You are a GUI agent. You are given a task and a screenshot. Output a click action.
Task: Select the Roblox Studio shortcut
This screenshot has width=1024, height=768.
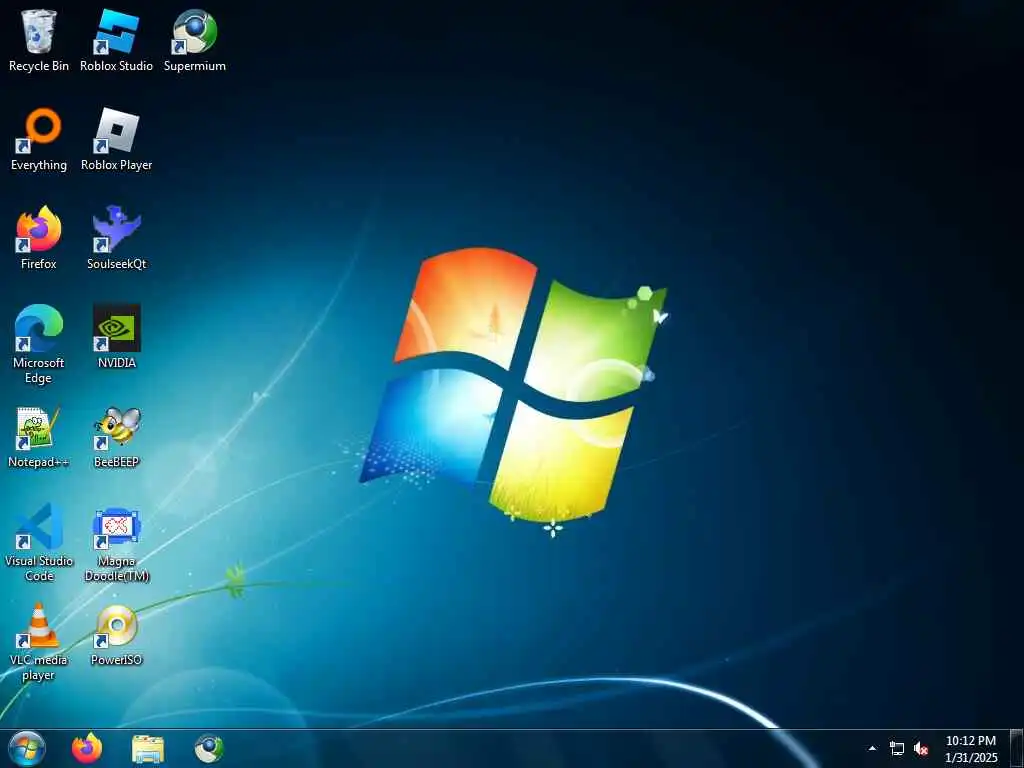116,40
